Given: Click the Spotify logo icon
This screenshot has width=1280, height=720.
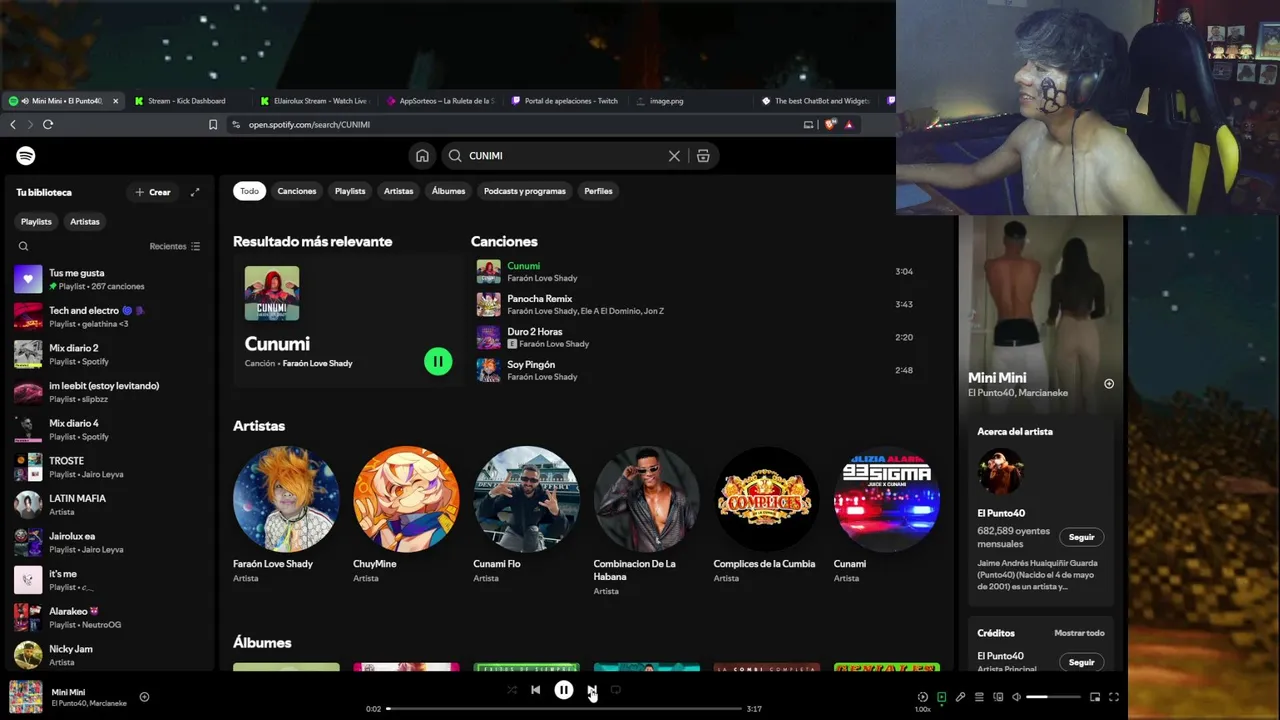Looking at the screenshot, I should [x=26, y=156].
